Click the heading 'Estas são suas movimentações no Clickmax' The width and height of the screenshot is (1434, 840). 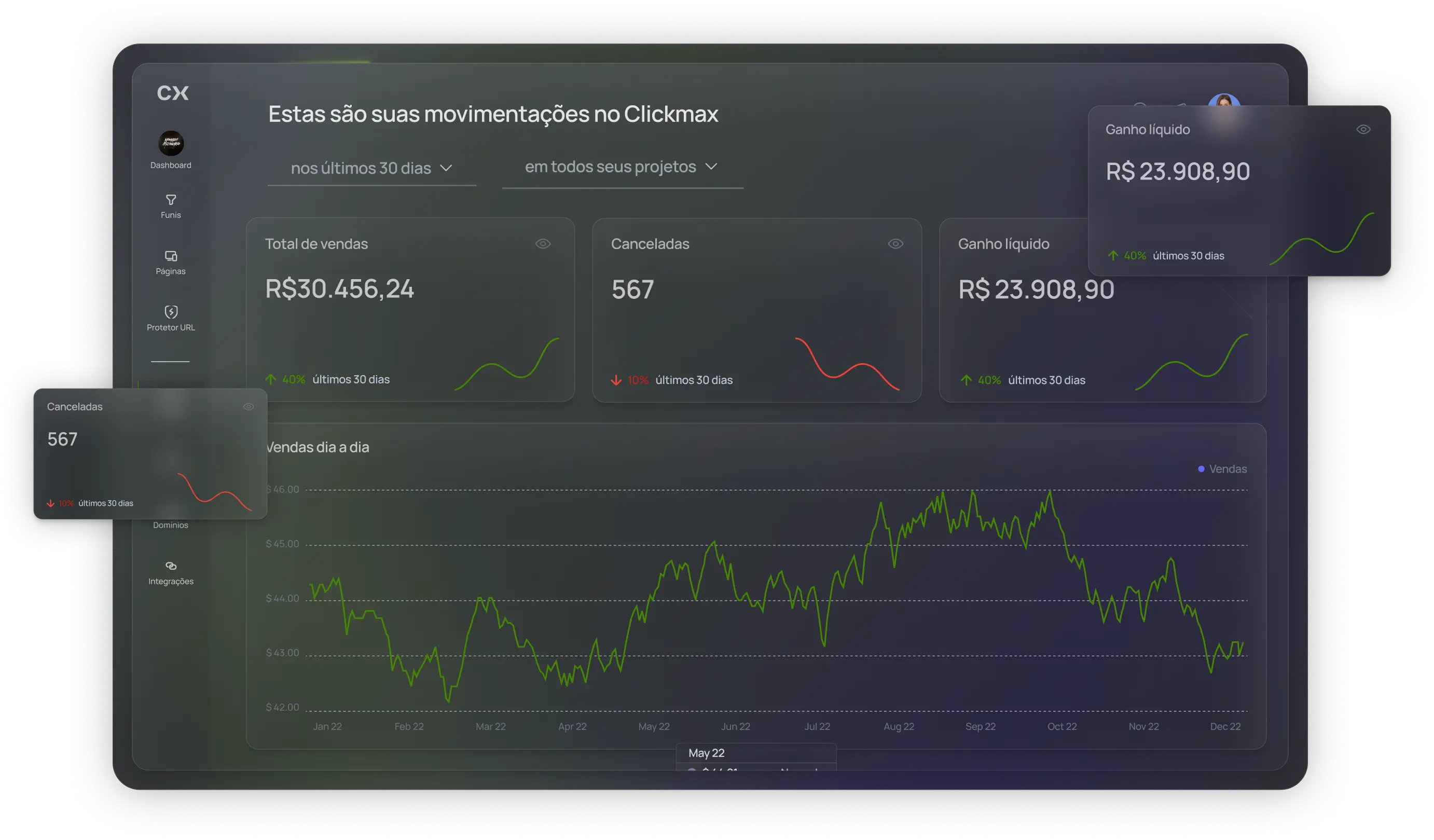493,114
